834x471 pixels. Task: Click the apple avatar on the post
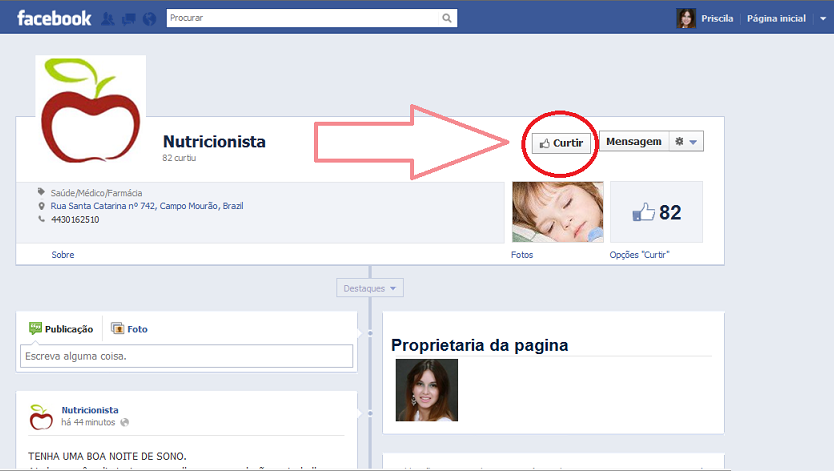point(41,417)
